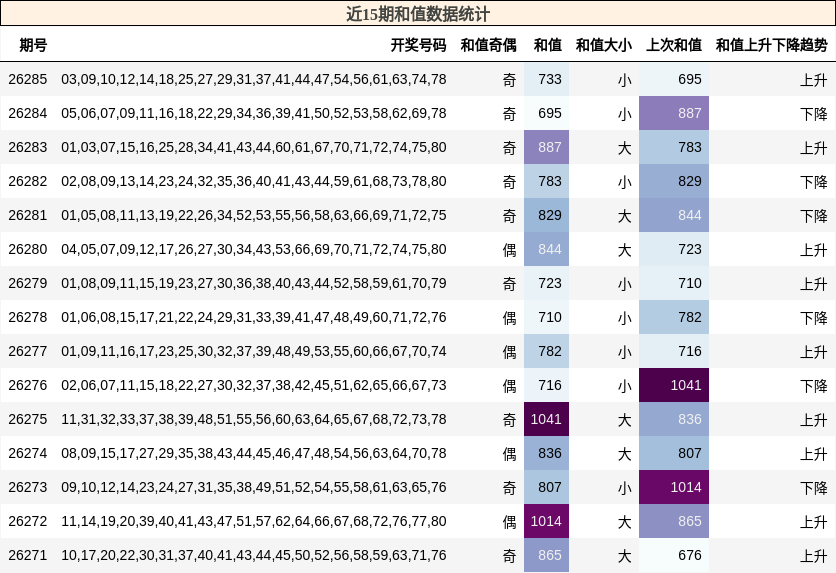Screen dimensions: 836x573
Task: Select the 和值 column header
Action: tap(548, 45)
